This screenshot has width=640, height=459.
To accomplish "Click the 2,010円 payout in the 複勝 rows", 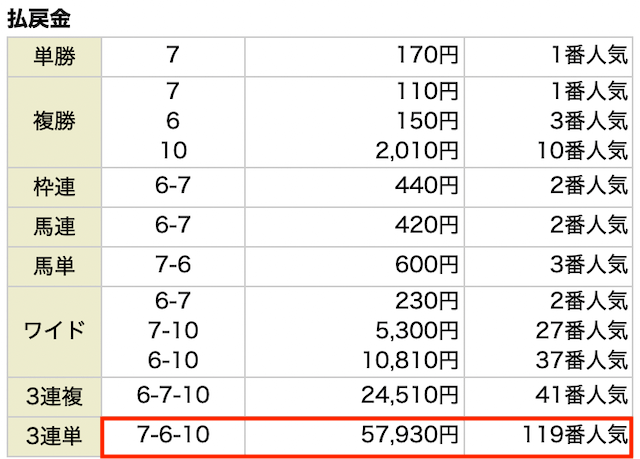I will (x=417, y=151).
